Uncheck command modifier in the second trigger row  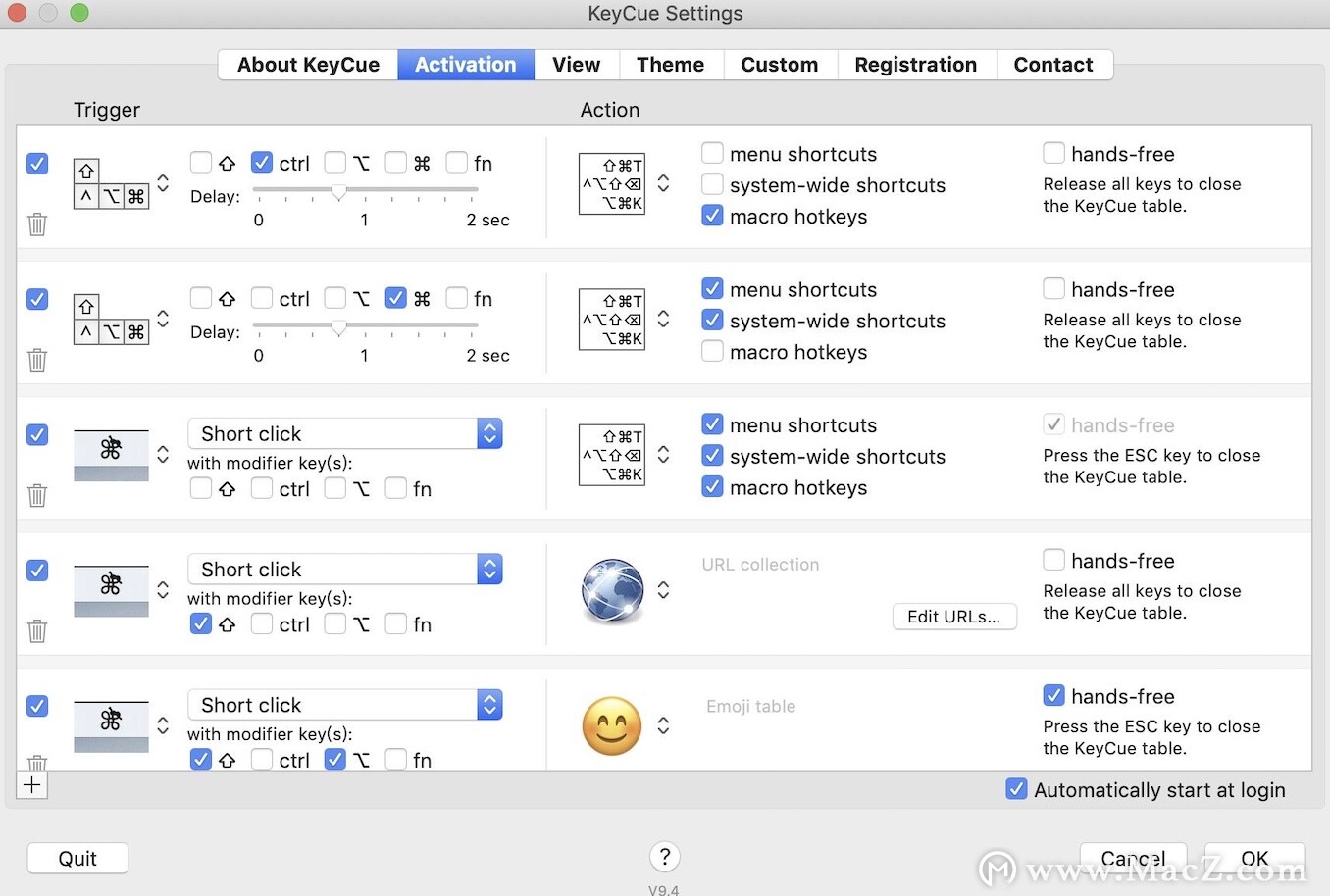395,297
